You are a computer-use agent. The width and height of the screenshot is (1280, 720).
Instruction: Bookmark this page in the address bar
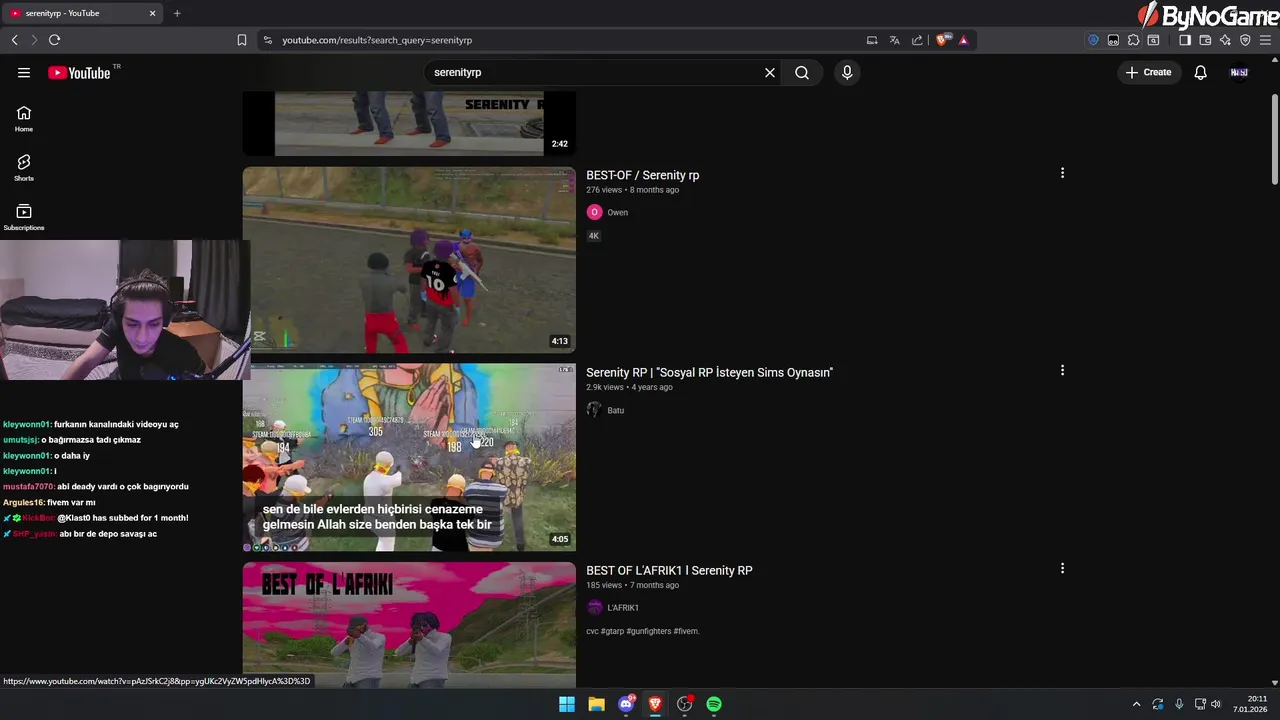pos(242,40)
